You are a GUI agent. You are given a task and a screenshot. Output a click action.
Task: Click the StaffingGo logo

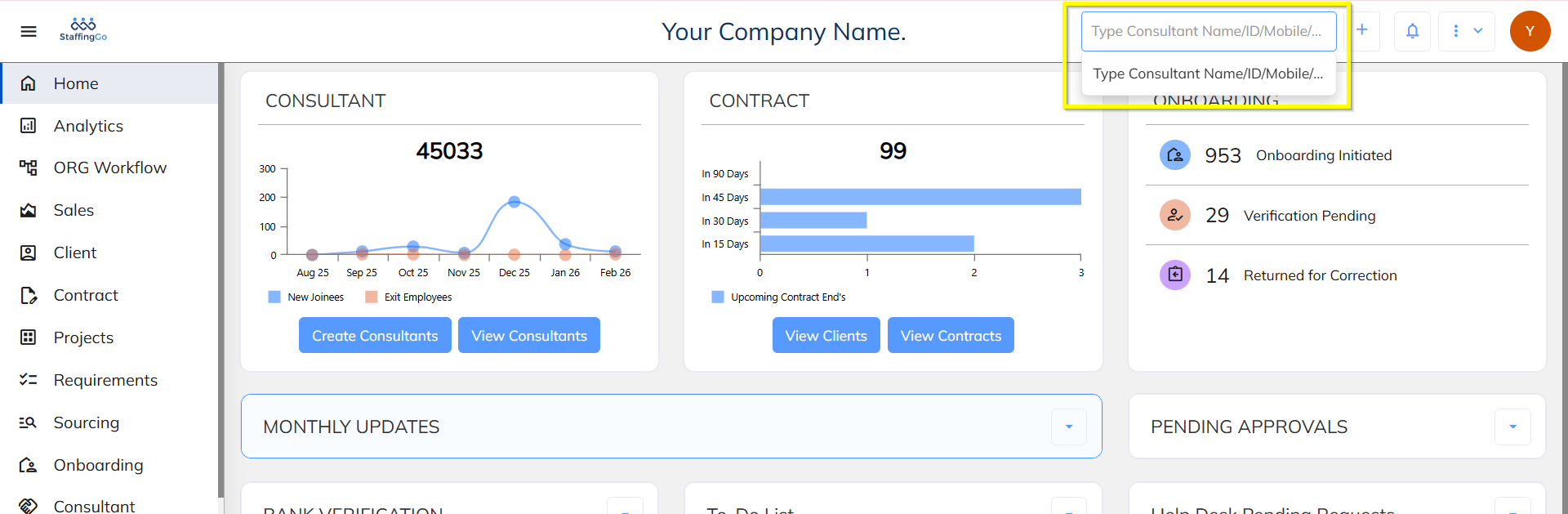point(83,30)
